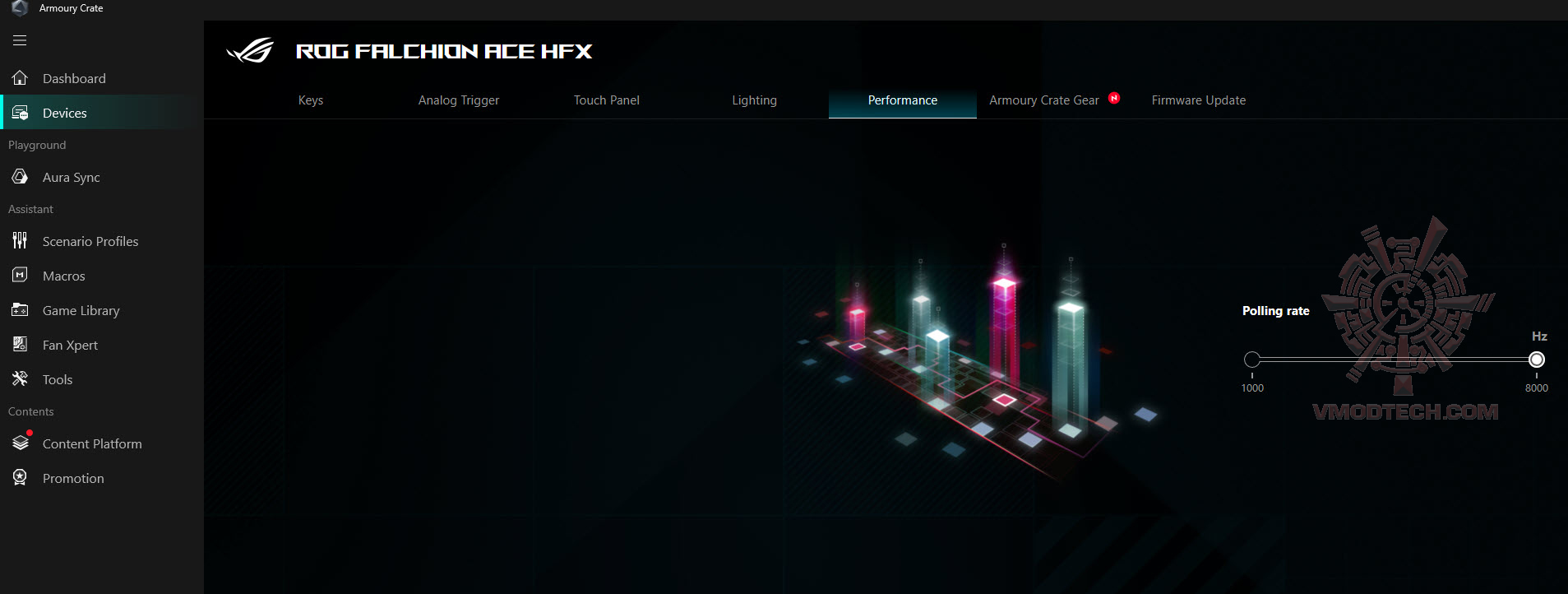1568x594 pixels.
Task: Open the Tools section
Action: (x=102, y=379)
